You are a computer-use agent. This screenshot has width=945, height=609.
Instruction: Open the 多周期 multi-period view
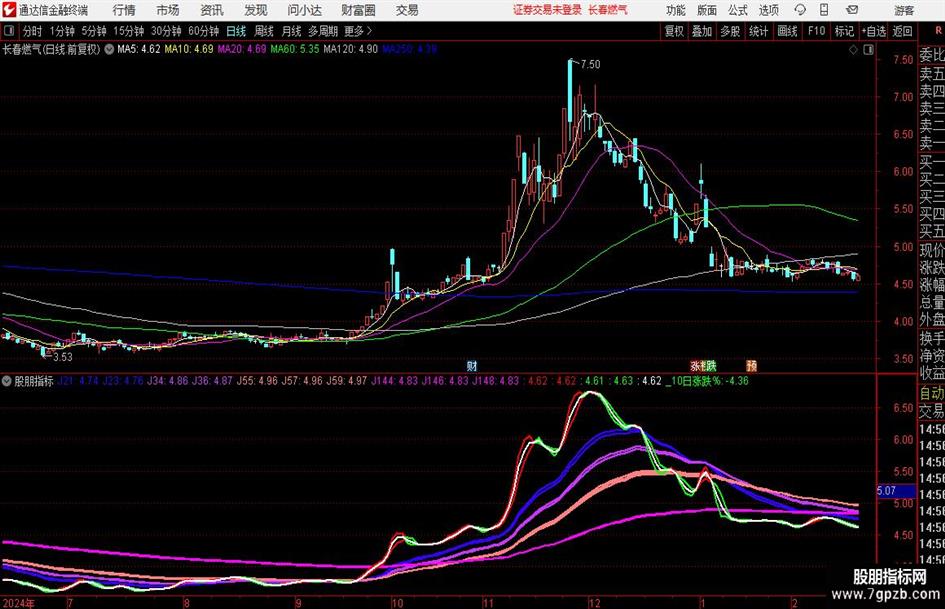tap(323, 31)
